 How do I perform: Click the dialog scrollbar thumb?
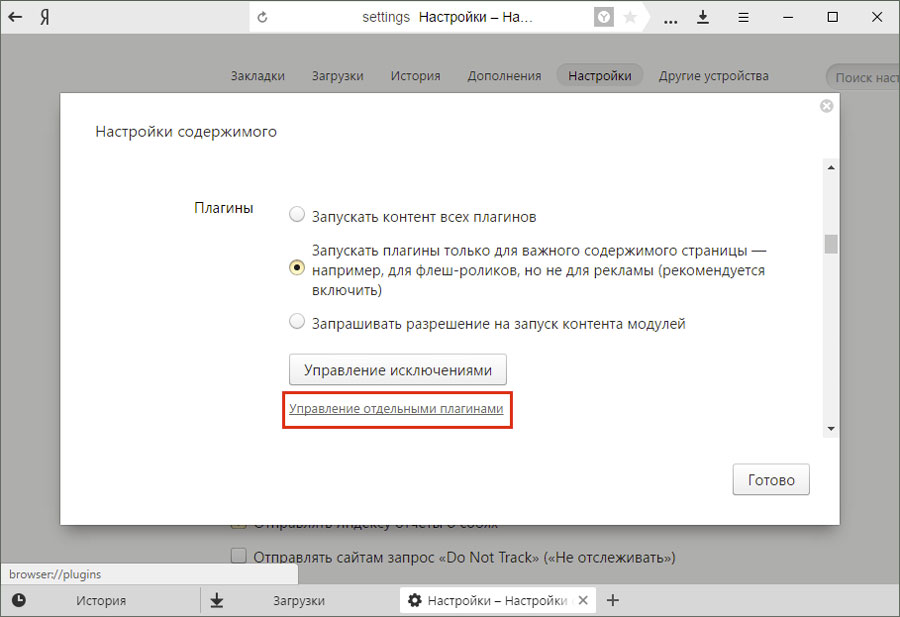831,244
